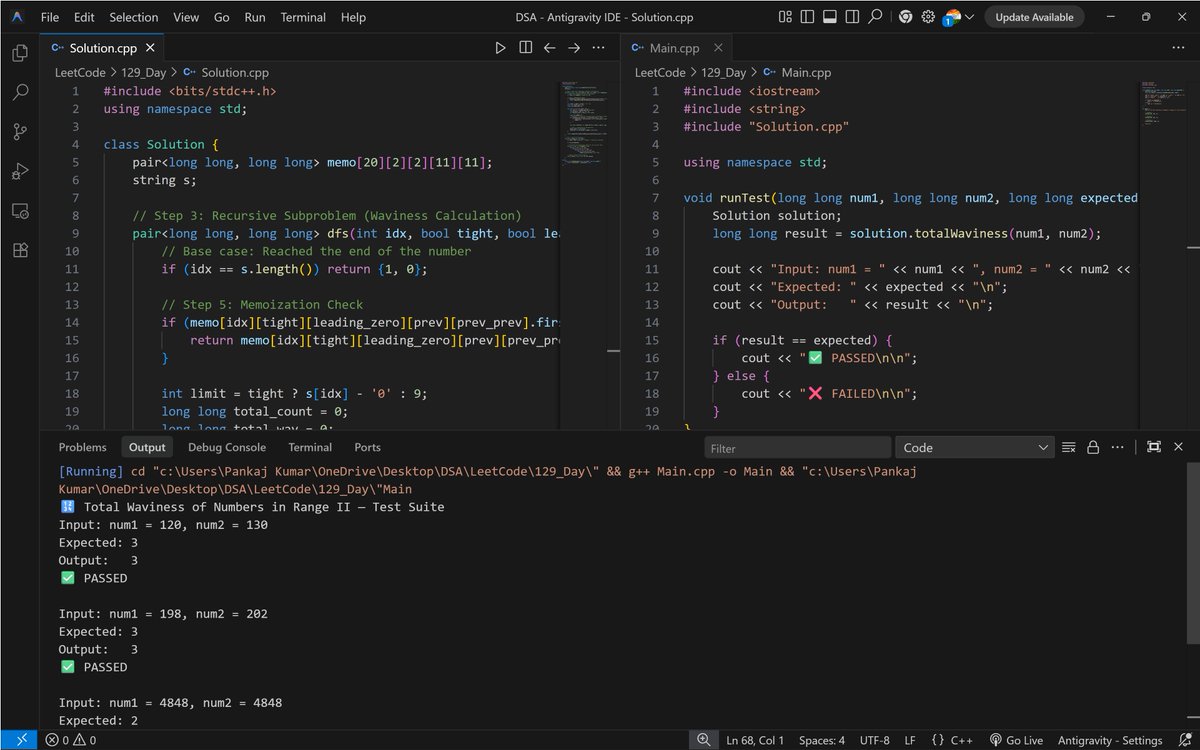
Task: Open more actions in the Output panel
Action: pyautogui.click(x=1117, y=447)
